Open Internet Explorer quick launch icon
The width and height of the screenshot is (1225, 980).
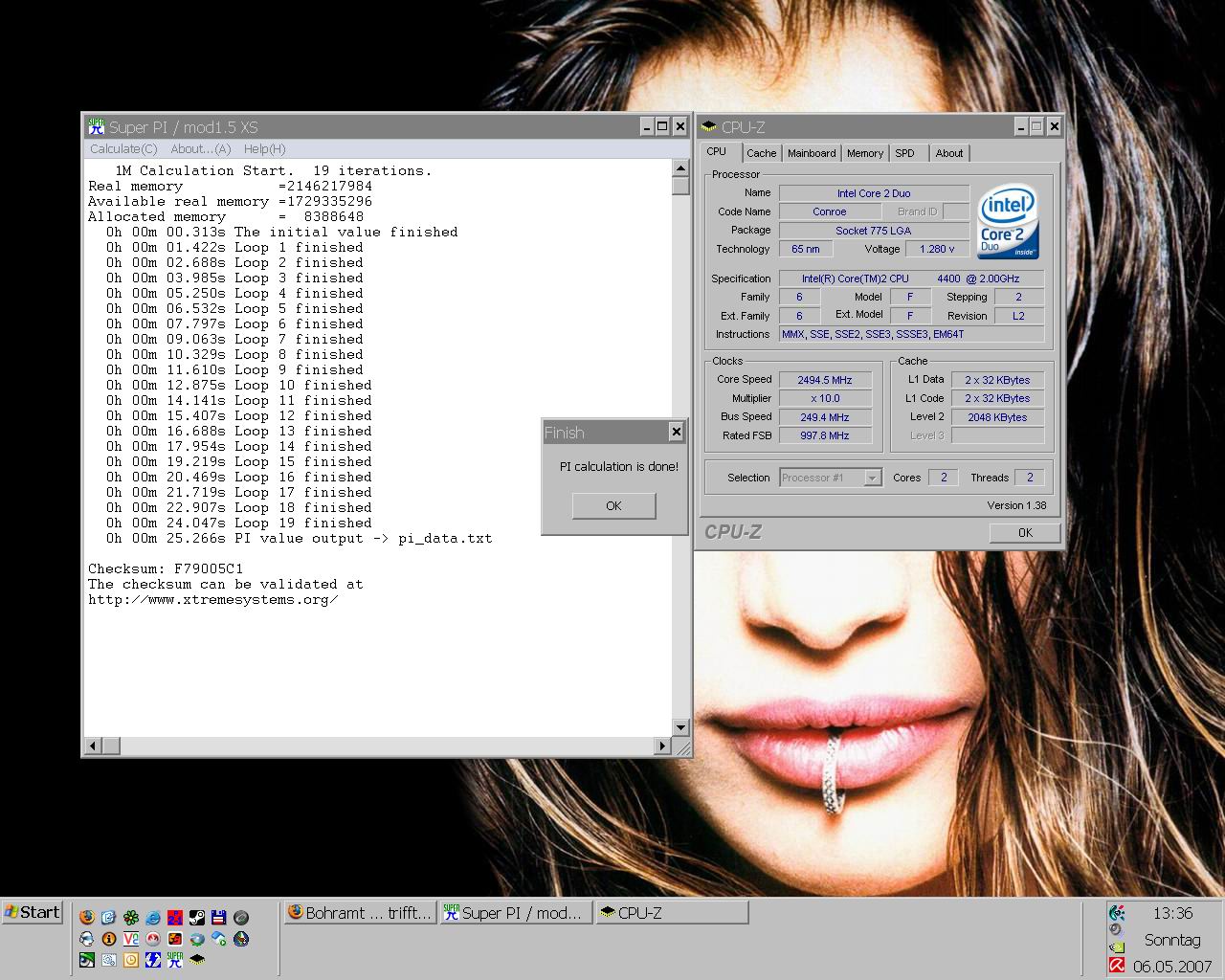153,917
